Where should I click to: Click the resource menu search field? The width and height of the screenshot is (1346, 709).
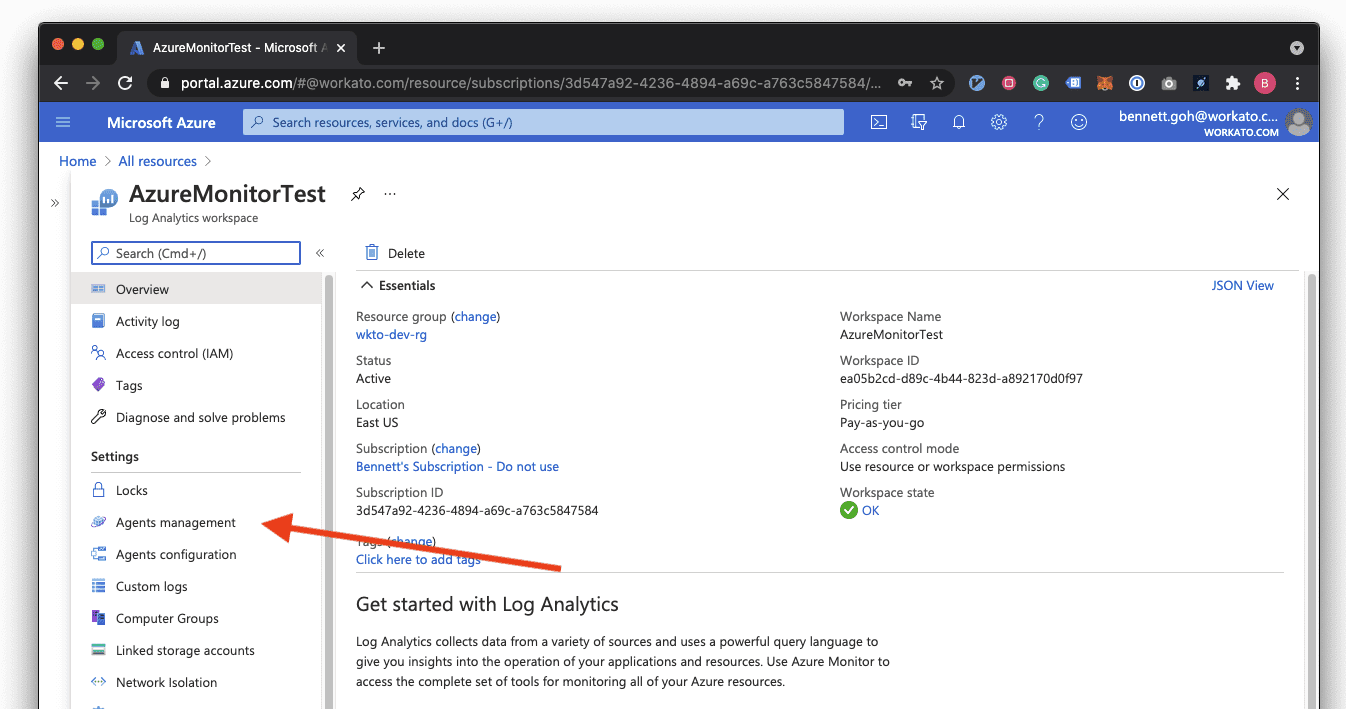coord(196,253)
